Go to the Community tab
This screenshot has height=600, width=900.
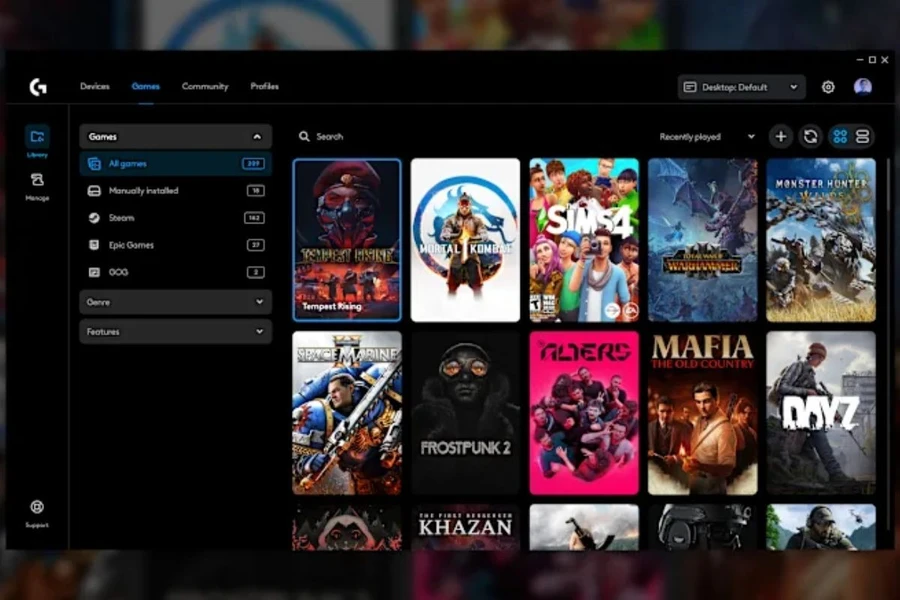tap(205, 87)
